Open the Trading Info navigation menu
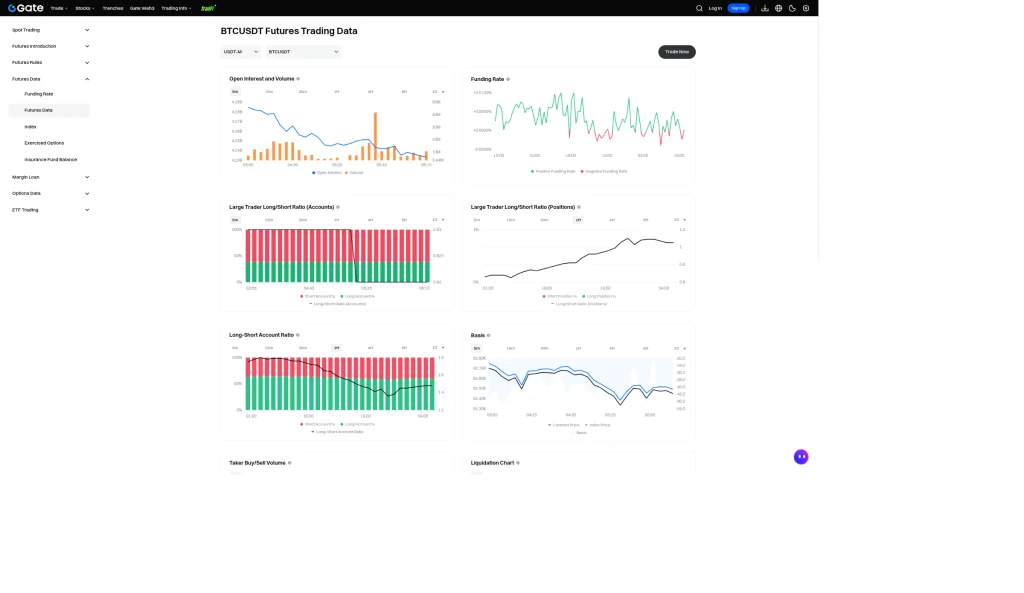The image size is (1024, 593). 176,8
